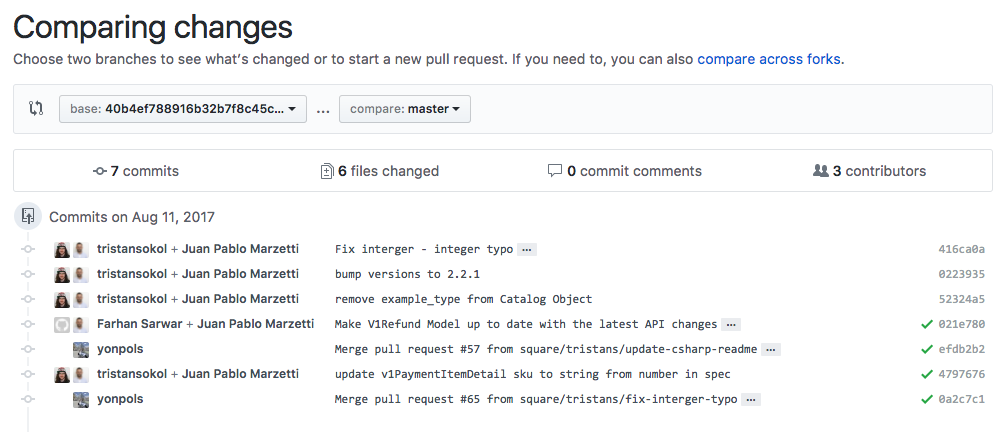Click Farhan Sarwar's avatar icon
1006x438 pixels.
61,324
